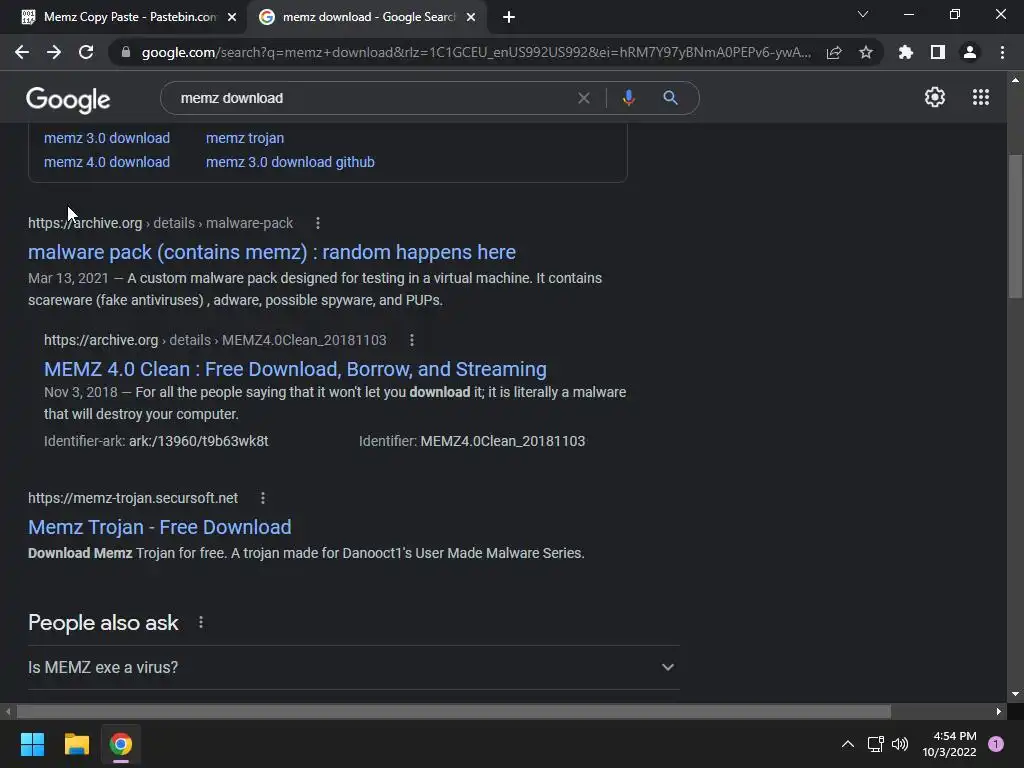The image size is (1024, 768).
Task: Open related search 'memz 3.0 download'
Action: point(107,138)
